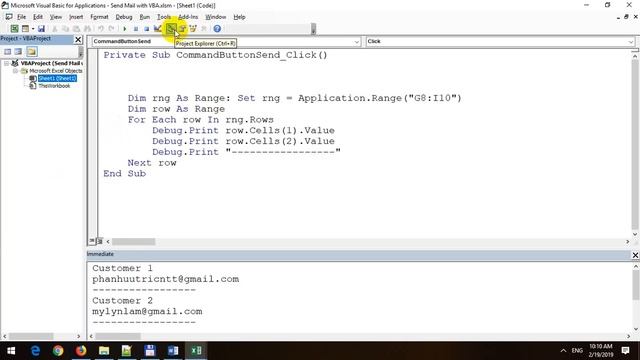Open the Help menu
The width and height of the screenshot is (640, 360).
(239, 17)
